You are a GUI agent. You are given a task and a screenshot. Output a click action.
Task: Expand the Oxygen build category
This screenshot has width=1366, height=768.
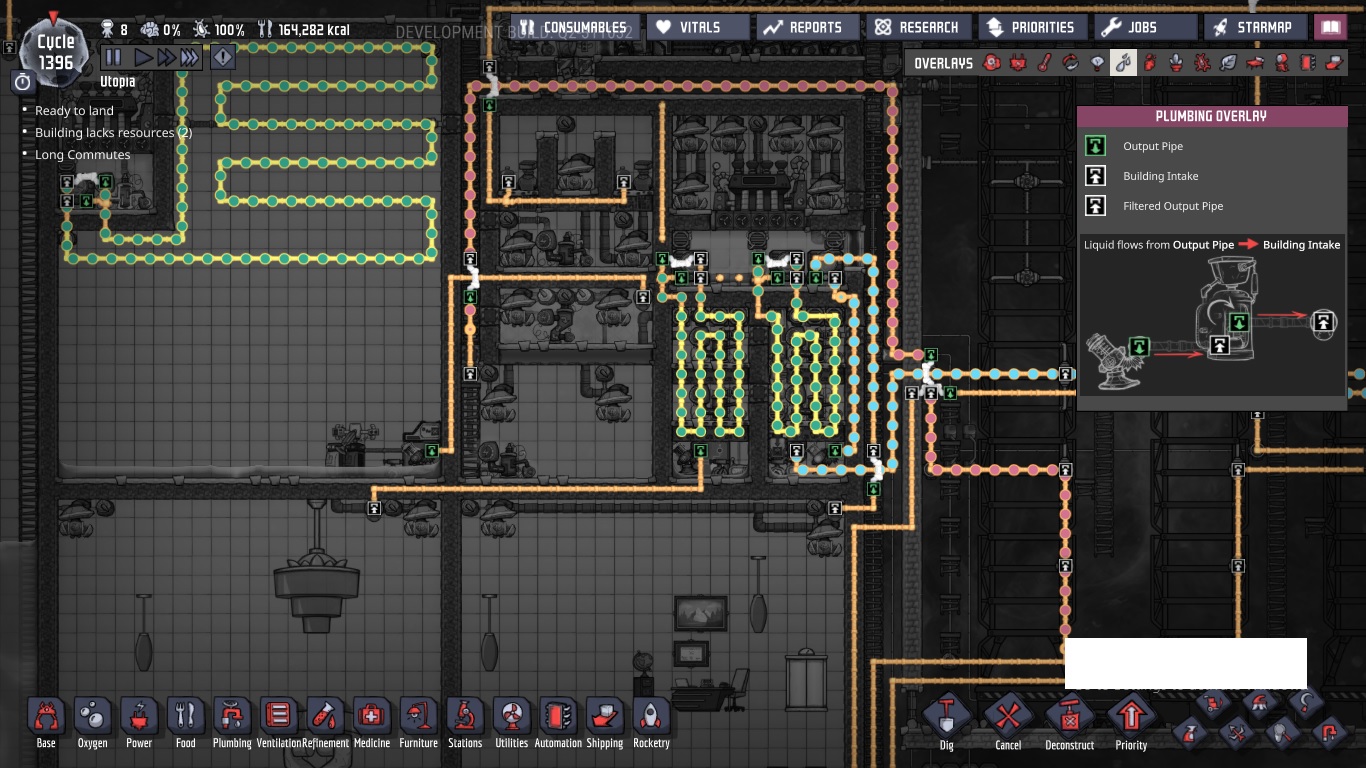tap(93, 722)
